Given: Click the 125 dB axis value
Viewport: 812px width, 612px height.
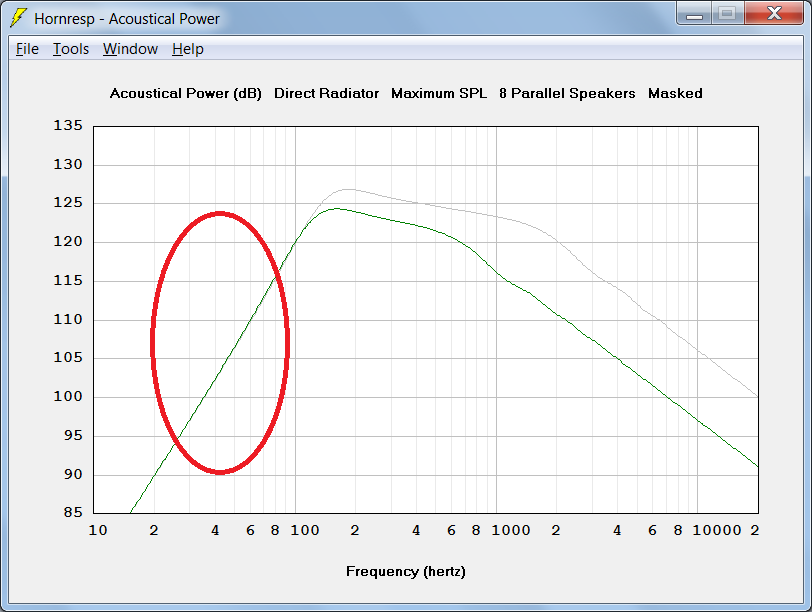Looking at the screenshot, I should click(x=68, y=203).
